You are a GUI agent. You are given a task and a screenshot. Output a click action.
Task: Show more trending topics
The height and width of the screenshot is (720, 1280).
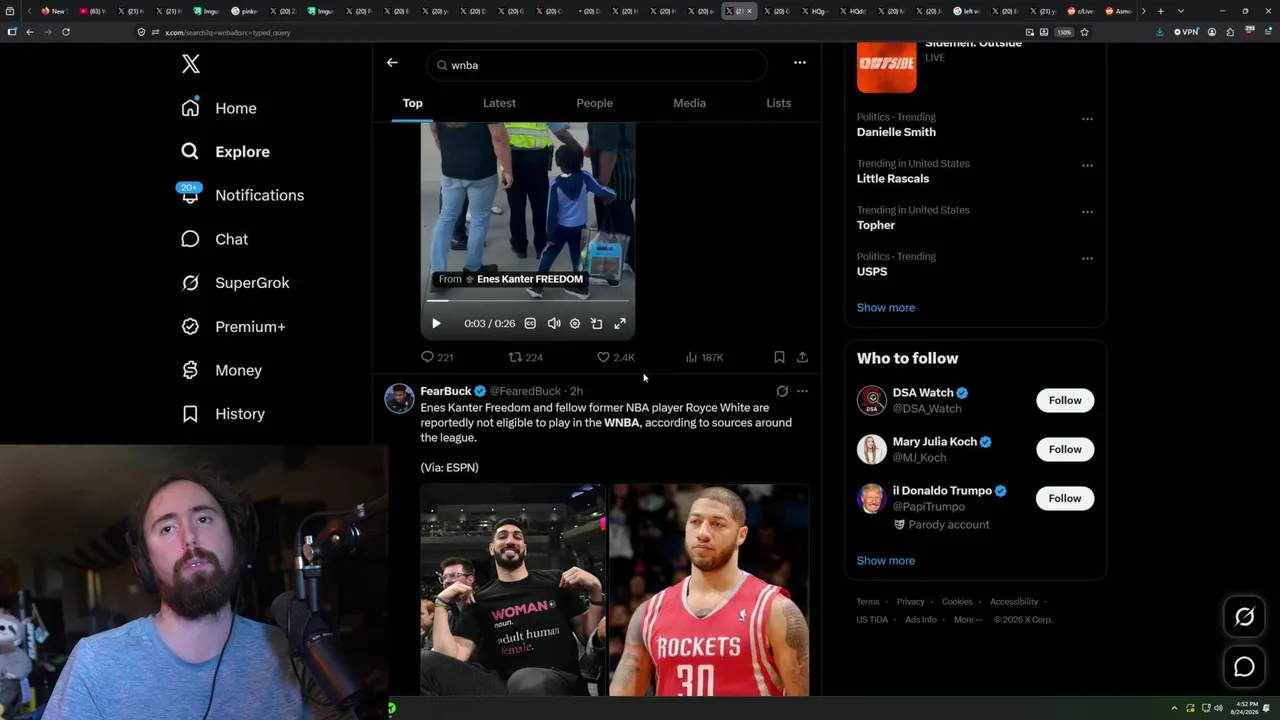(886, 308)
